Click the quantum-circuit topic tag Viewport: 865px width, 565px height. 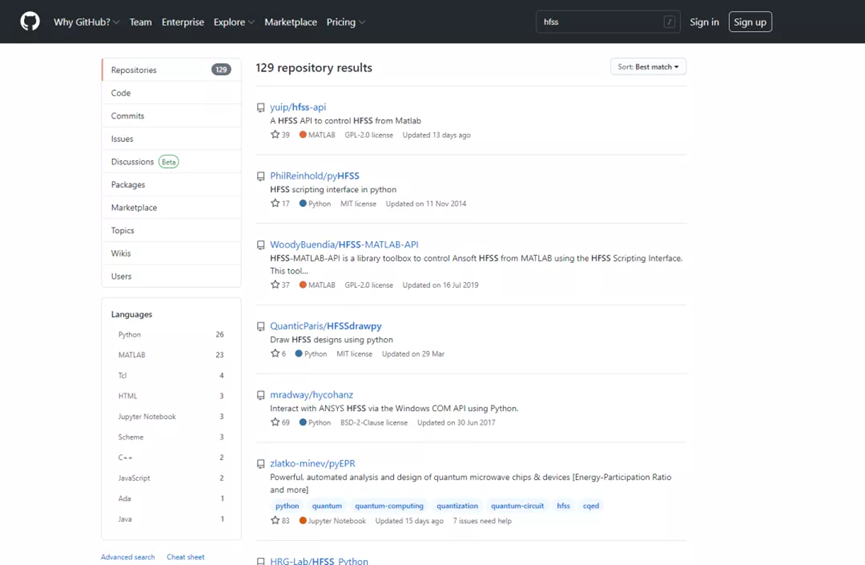(x=517, y=506)
